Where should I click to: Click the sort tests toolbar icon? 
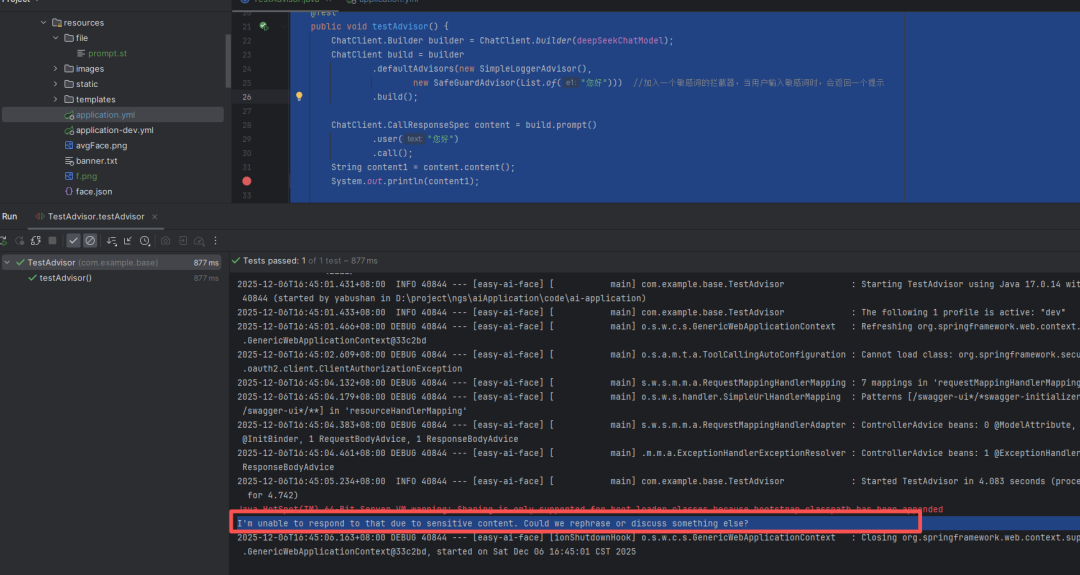[109, 241]
